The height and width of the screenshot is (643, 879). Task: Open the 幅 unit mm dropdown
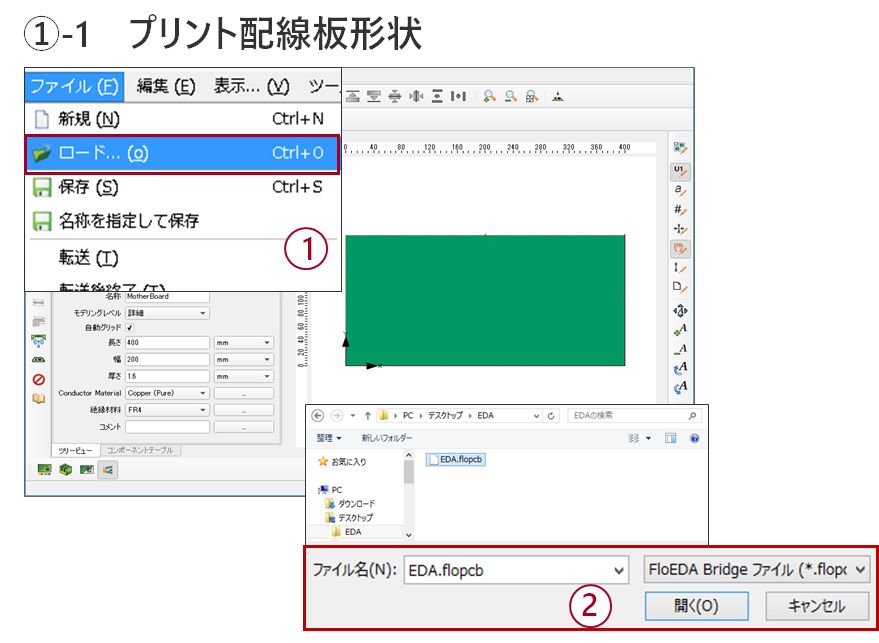(x=243, y=359)
